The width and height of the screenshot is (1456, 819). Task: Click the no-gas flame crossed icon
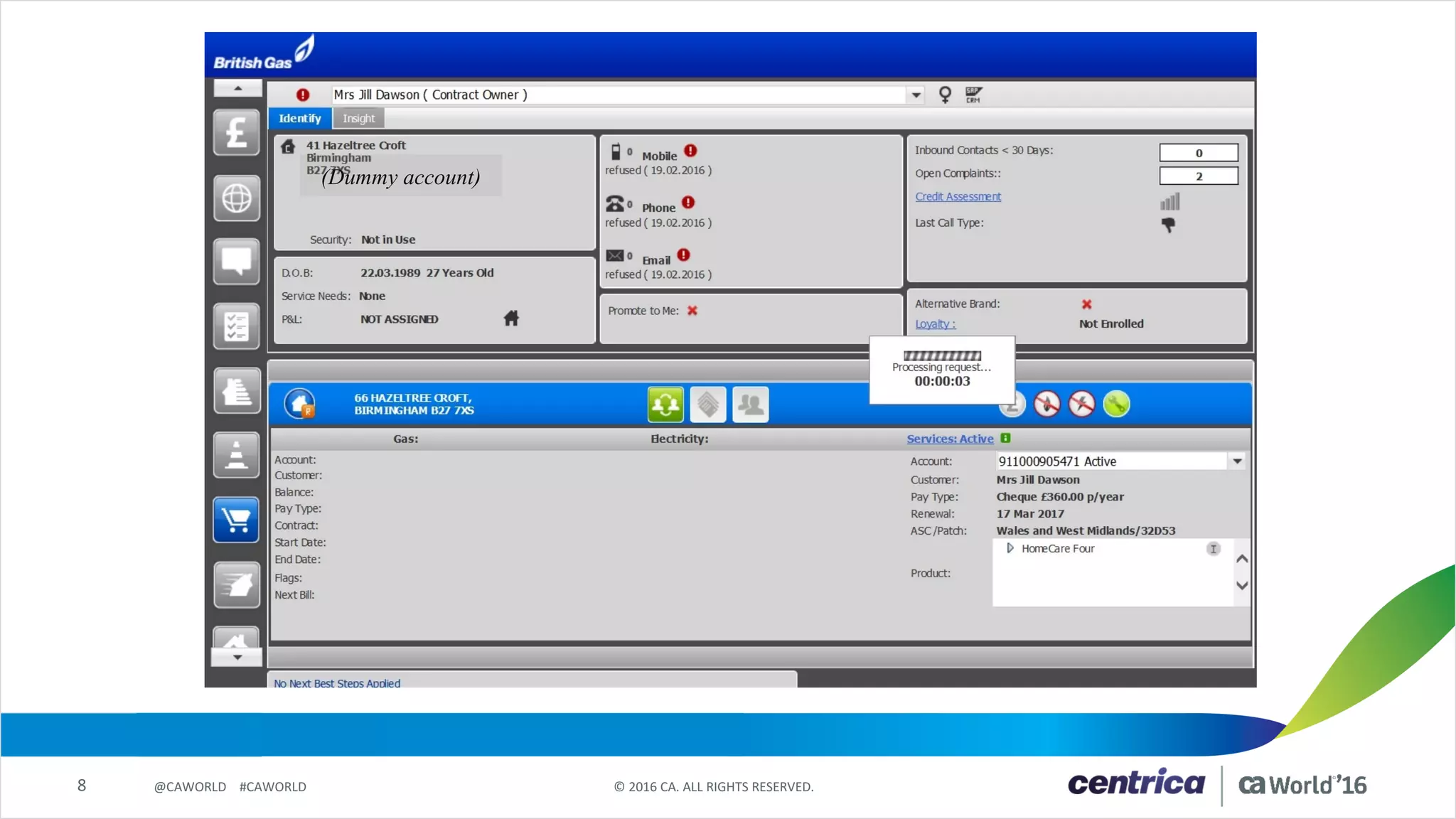click(1047, 405)
